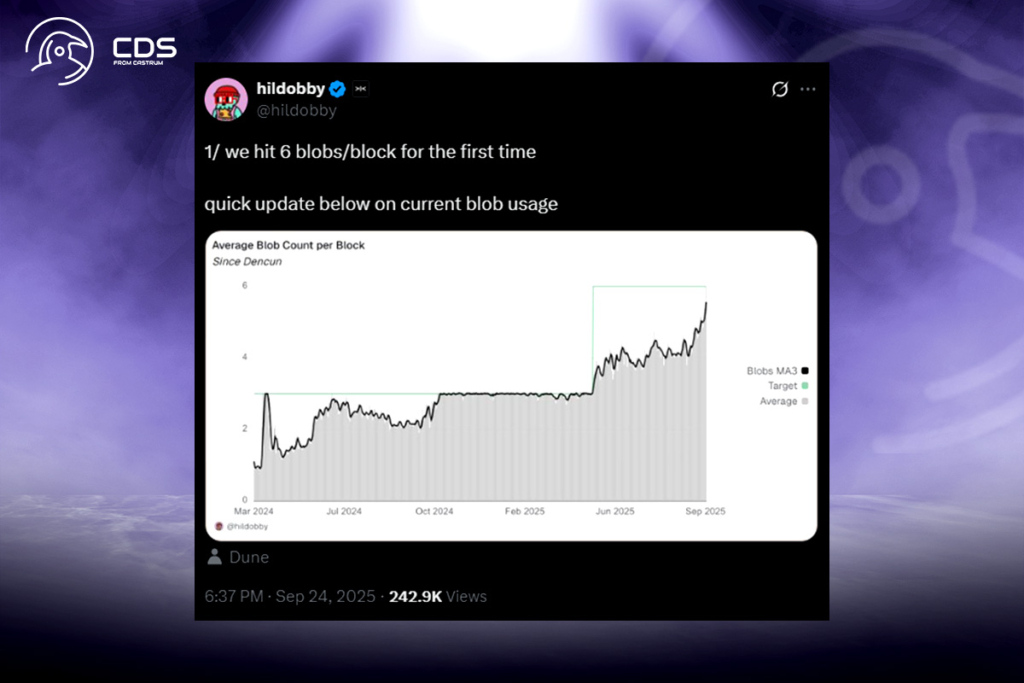Expand the tweet options via the ellipsis
1024x683 pixels.
808,89
